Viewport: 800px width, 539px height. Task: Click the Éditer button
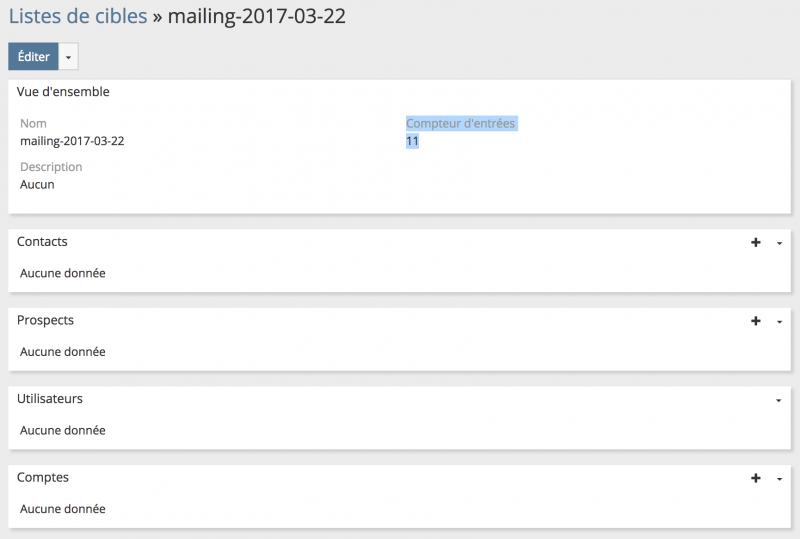(33, 57)
